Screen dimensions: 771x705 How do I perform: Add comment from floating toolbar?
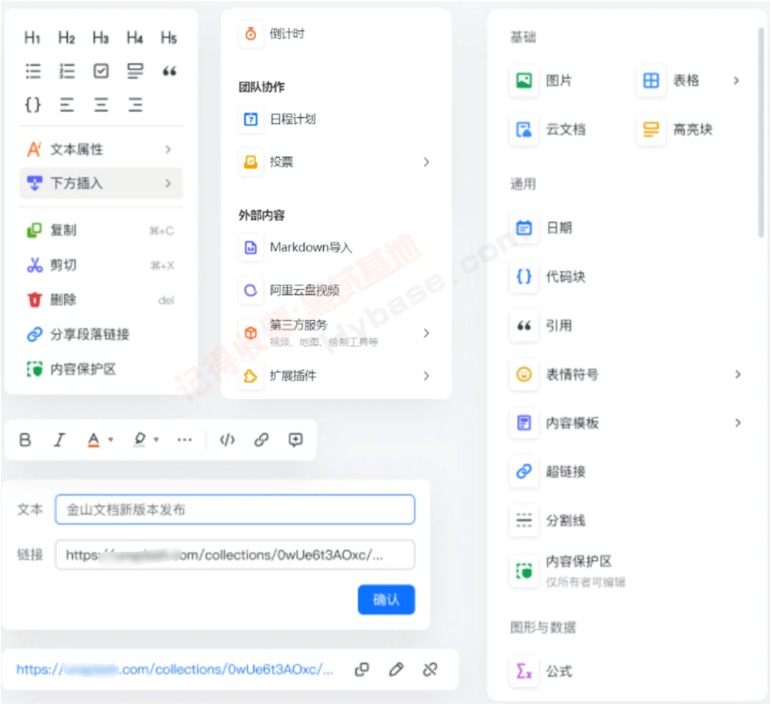(296, 440)
